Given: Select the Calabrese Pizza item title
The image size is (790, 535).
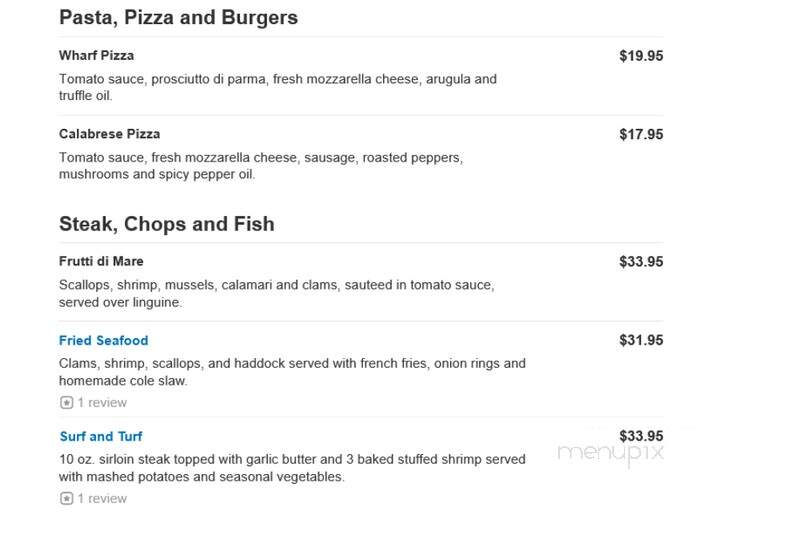Looking at the screenshot, I should [x=109, y=134].
